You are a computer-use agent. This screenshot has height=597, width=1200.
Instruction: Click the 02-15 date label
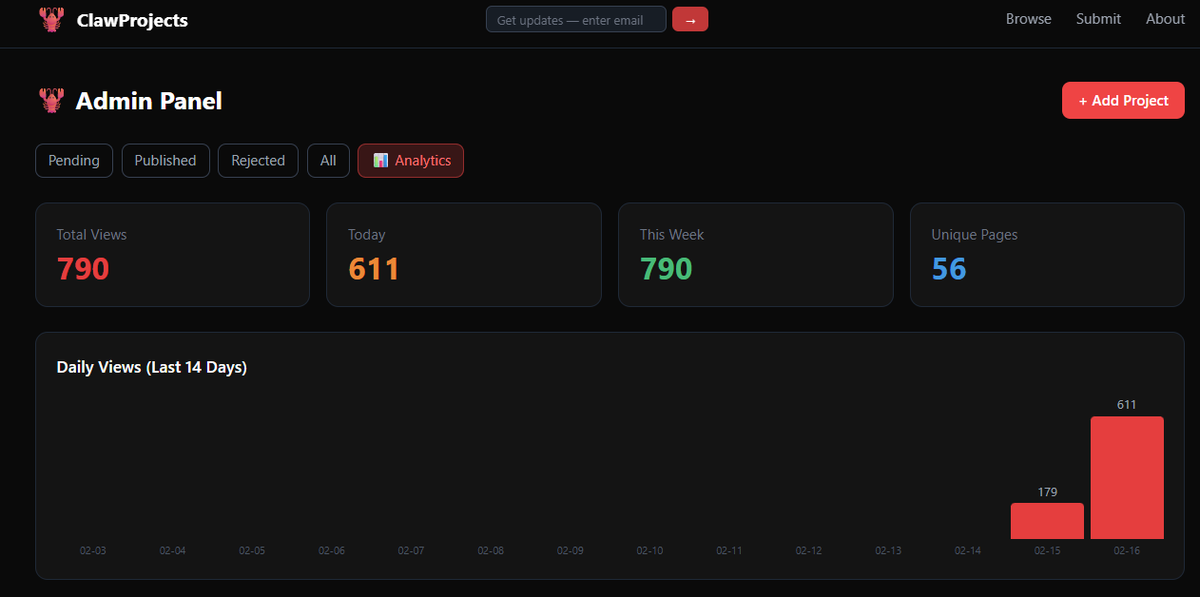click(1047, 551)
